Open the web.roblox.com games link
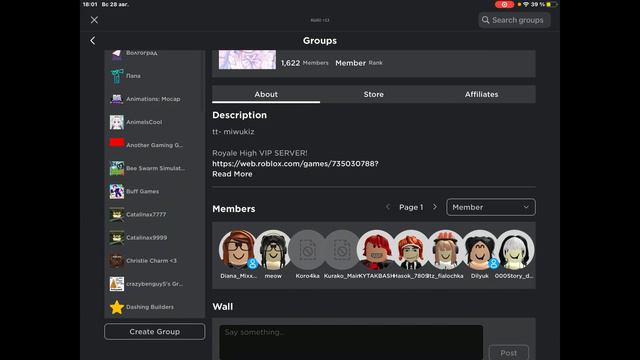The width and height of the screenshot is (640, 360). pos(295,164)
